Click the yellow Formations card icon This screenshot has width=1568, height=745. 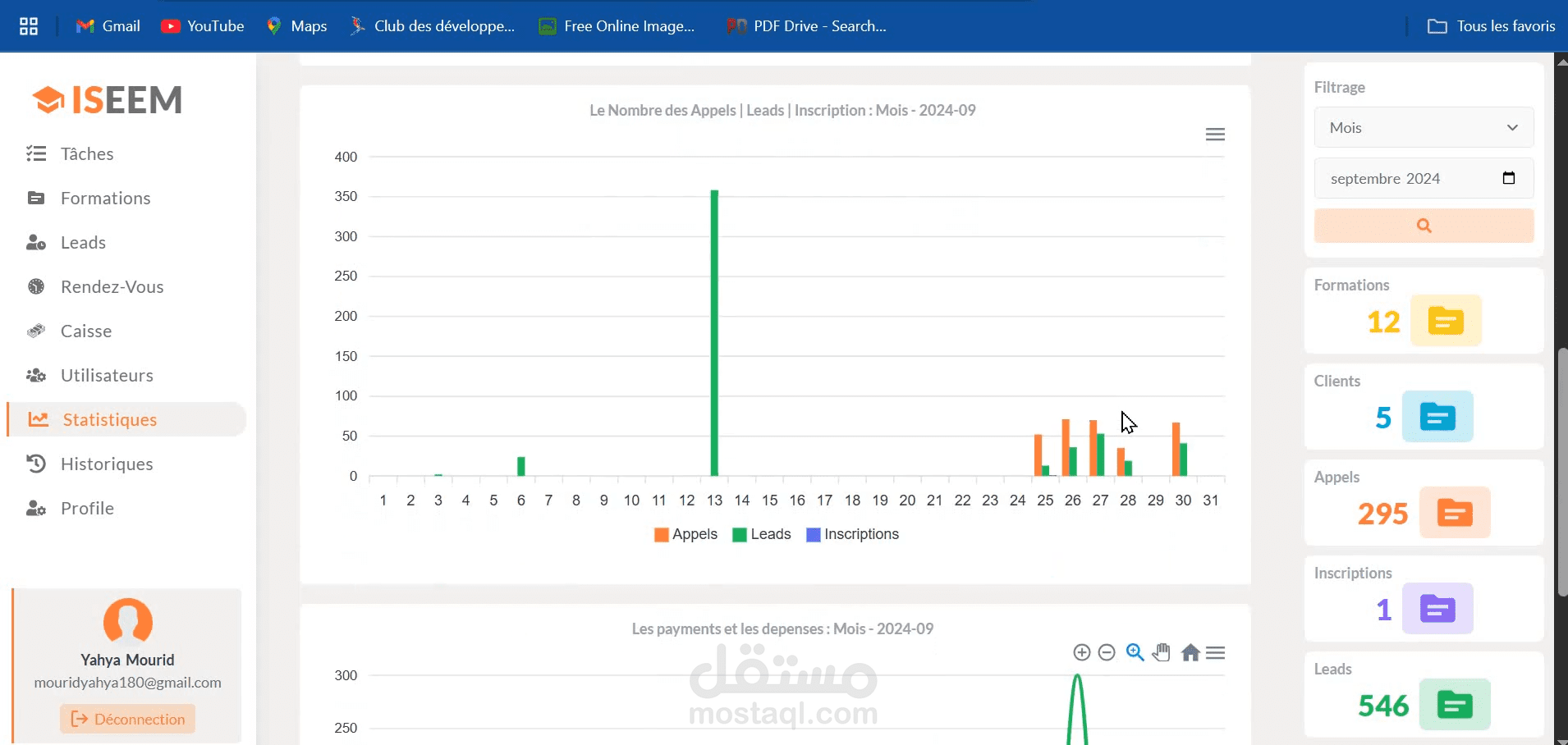pyautogui.click(x=1446, y=320)
